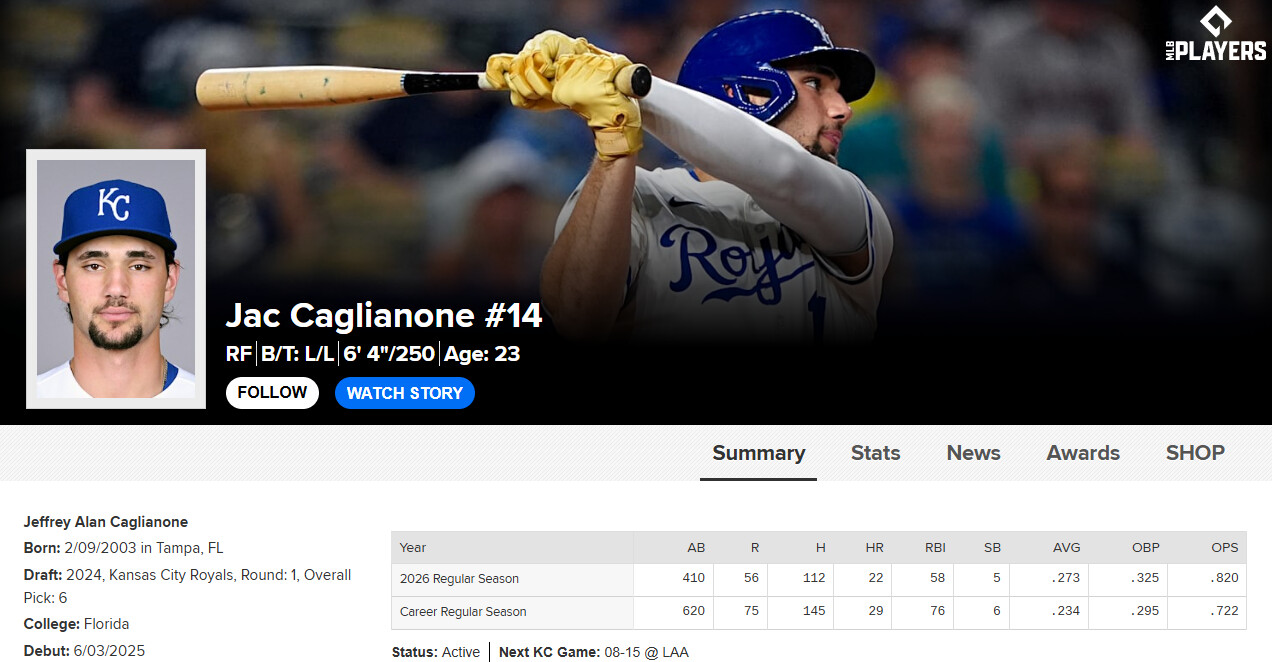
Task: Select the 2026 stolen bases value 5
Action: (x=997, y=579)
